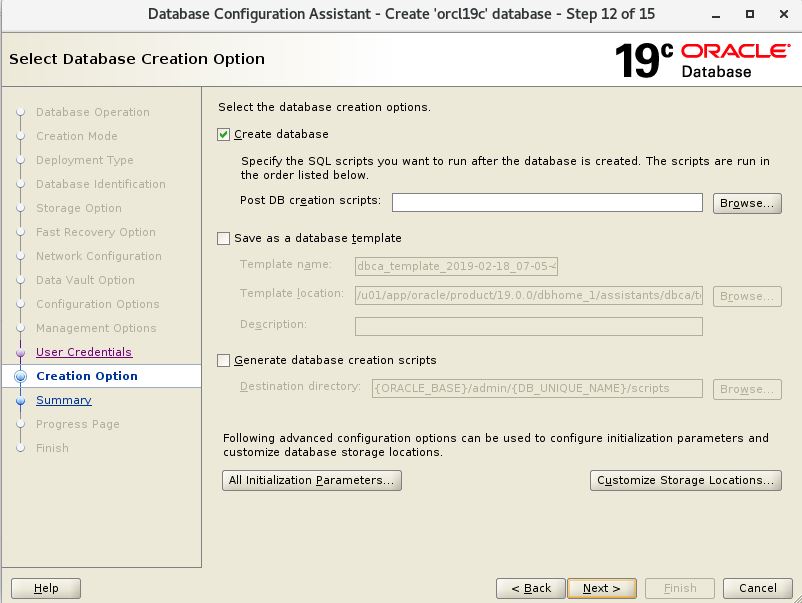Screen dimensions: 802x603
Task: Click Database Identification step label
Action: tap(101, 184)
